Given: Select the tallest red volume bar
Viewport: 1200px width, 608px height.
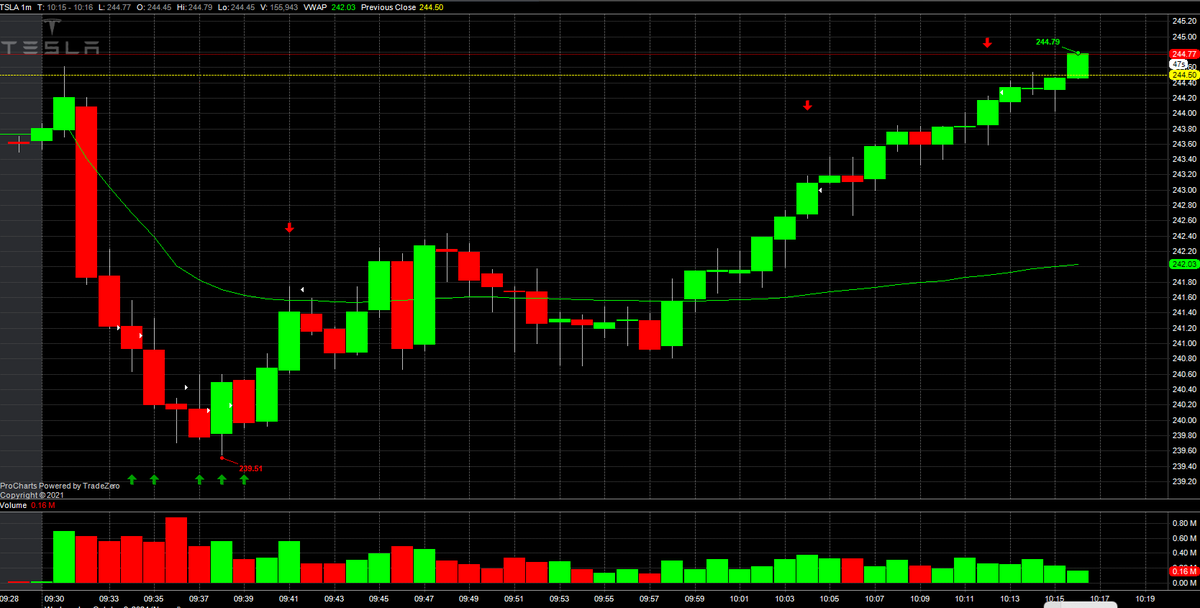Looking at the screenshot, I should coord(176,550).
